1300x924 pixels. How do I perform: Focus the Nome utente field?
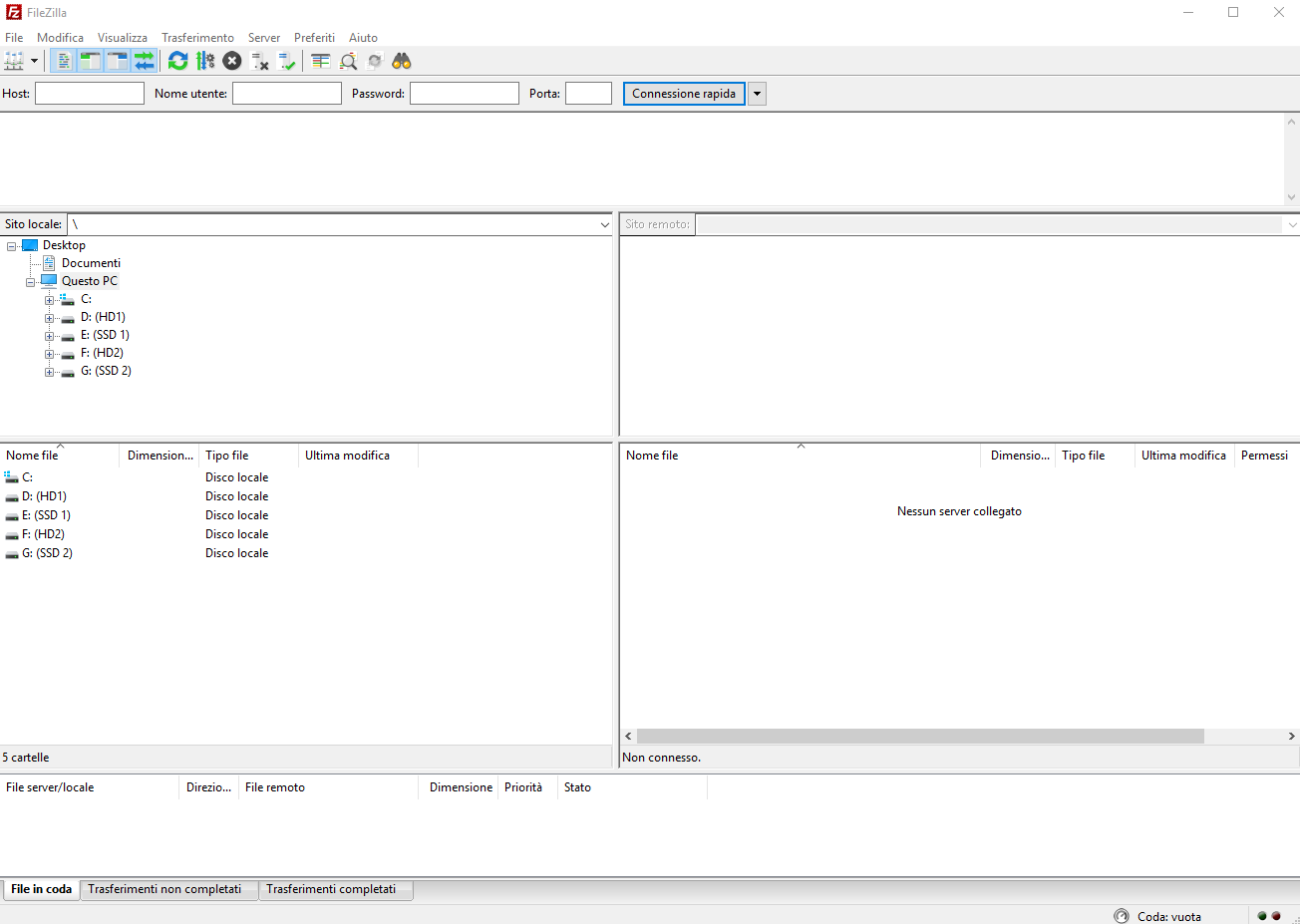[287, 94]
